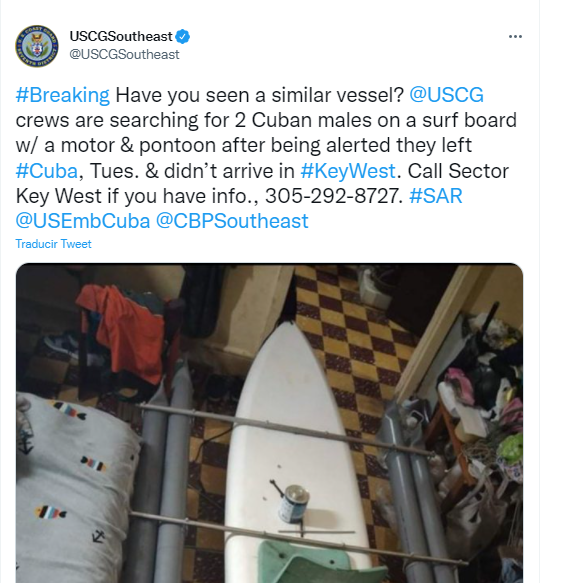
Task: Visit the @USEmbCuba mention
Action: (x=83, y=221)
